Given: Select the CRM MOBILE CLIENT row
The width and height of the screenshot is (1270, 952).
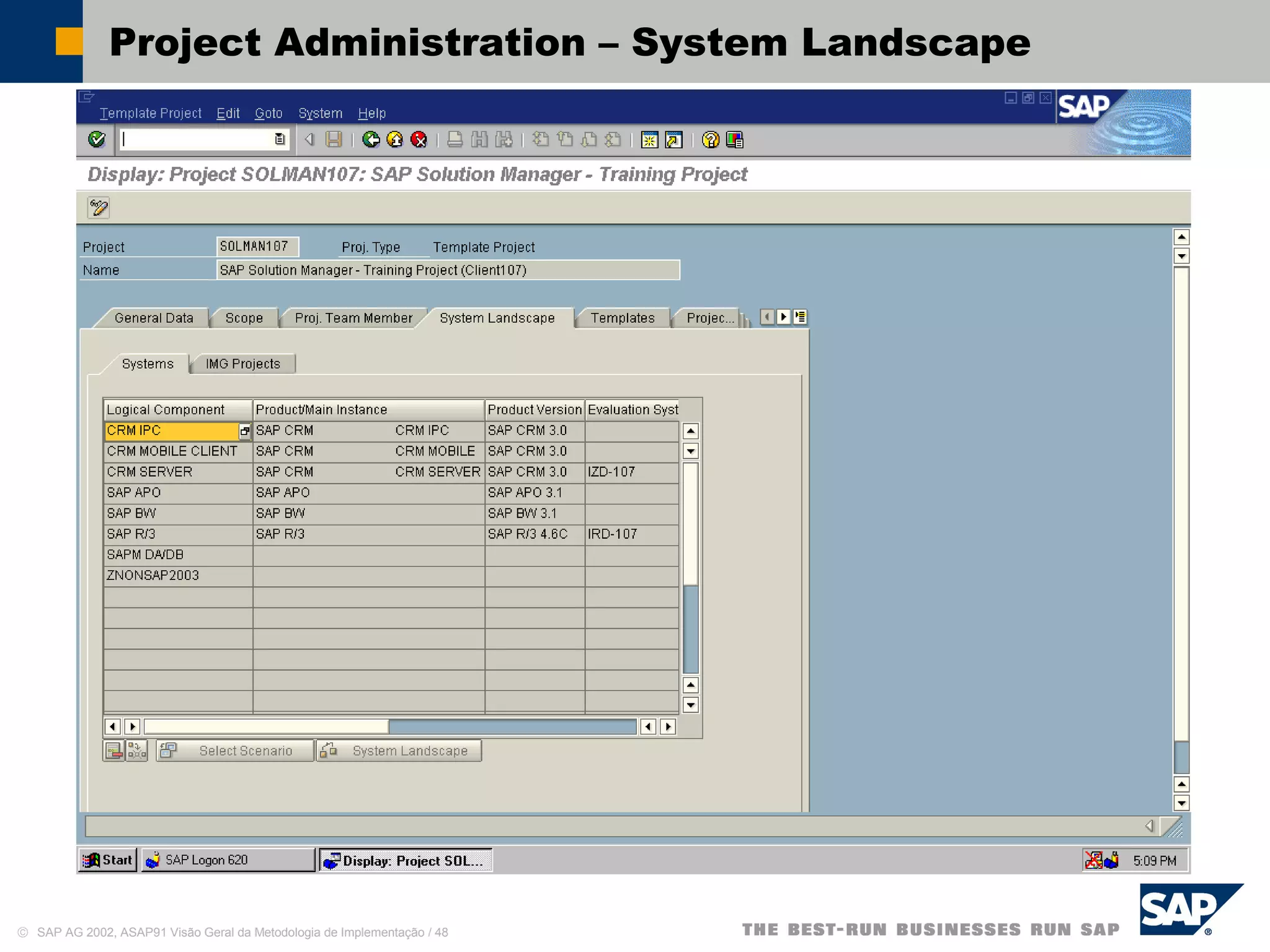Looking at the screenshot, I should [x=178, y=451].
